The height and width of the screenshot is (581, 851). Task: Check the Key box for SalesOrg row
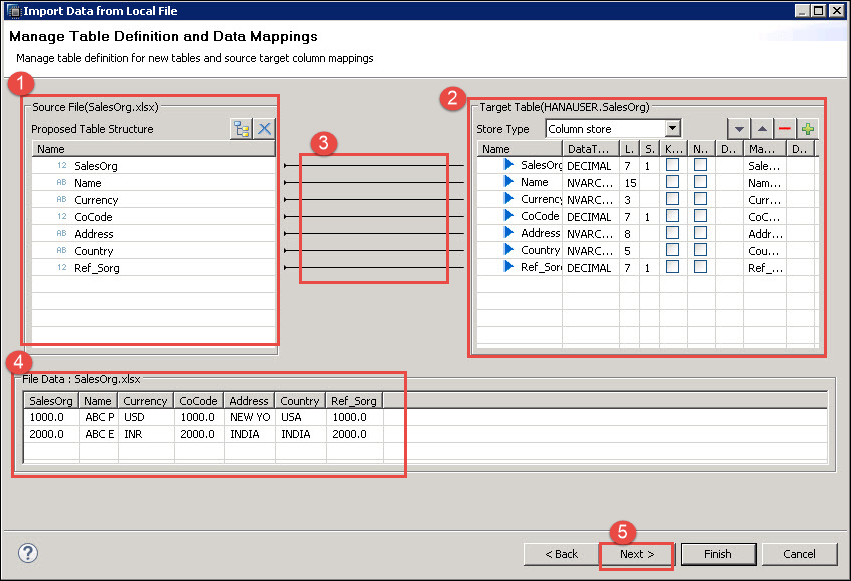tap(673, 165)
